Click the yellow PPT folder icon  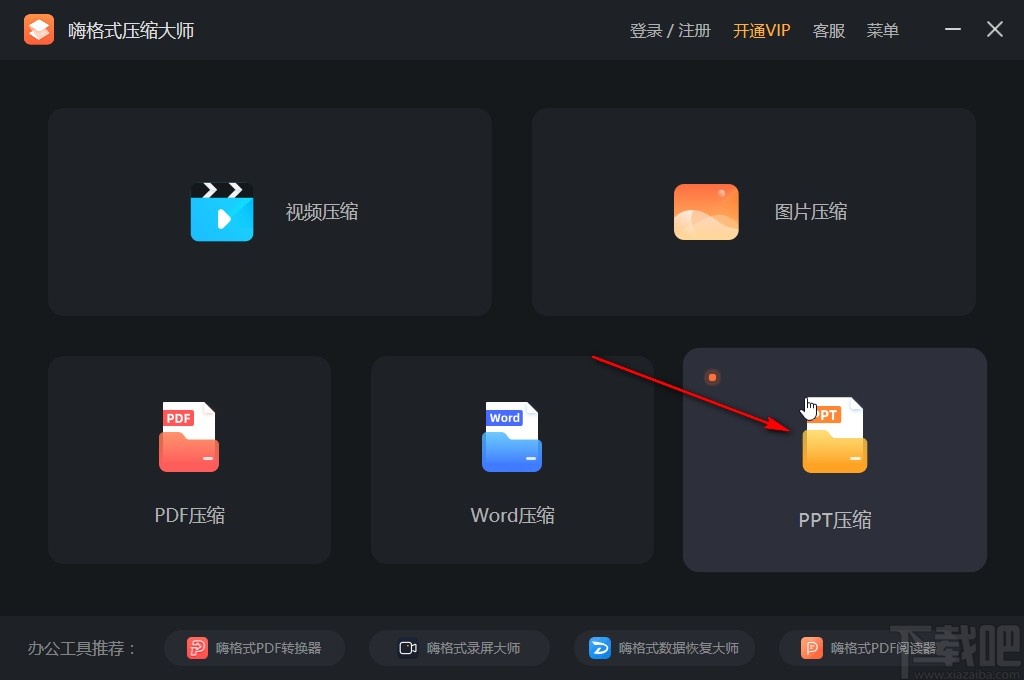click(835, 435)
